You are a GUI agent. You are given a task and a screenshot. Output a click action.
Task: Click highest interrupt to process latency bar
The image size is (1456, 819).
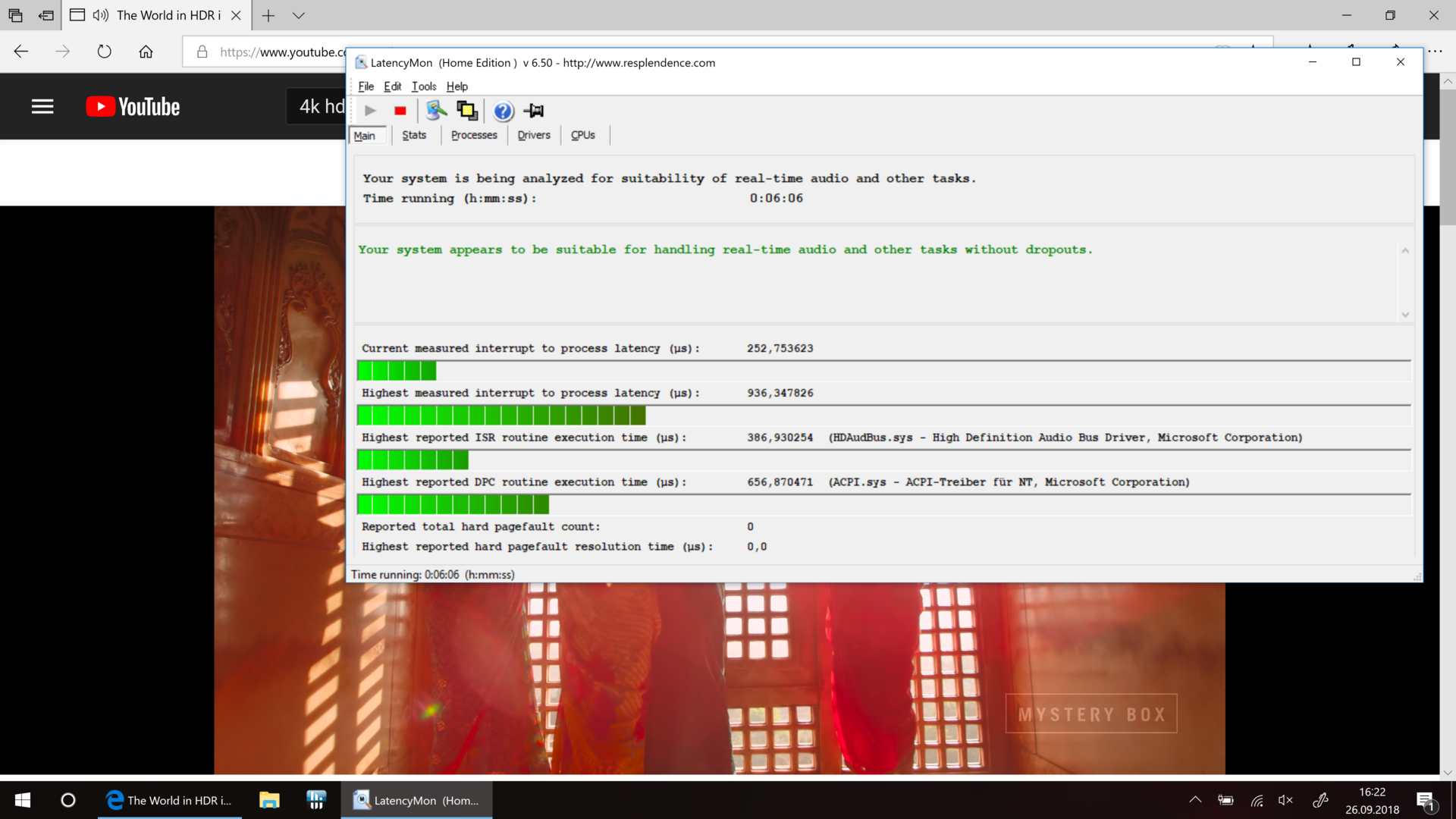point(501,416)
